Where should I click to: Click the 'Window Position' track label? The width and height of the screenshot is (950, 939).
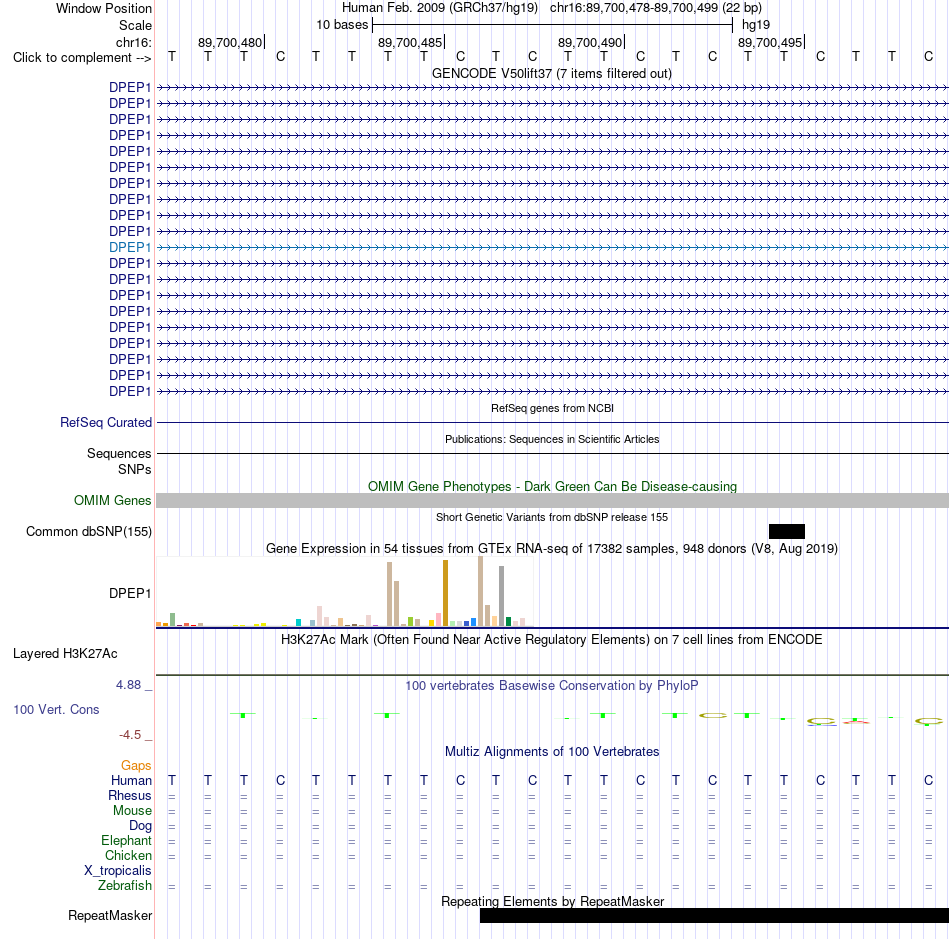point(104,8)
